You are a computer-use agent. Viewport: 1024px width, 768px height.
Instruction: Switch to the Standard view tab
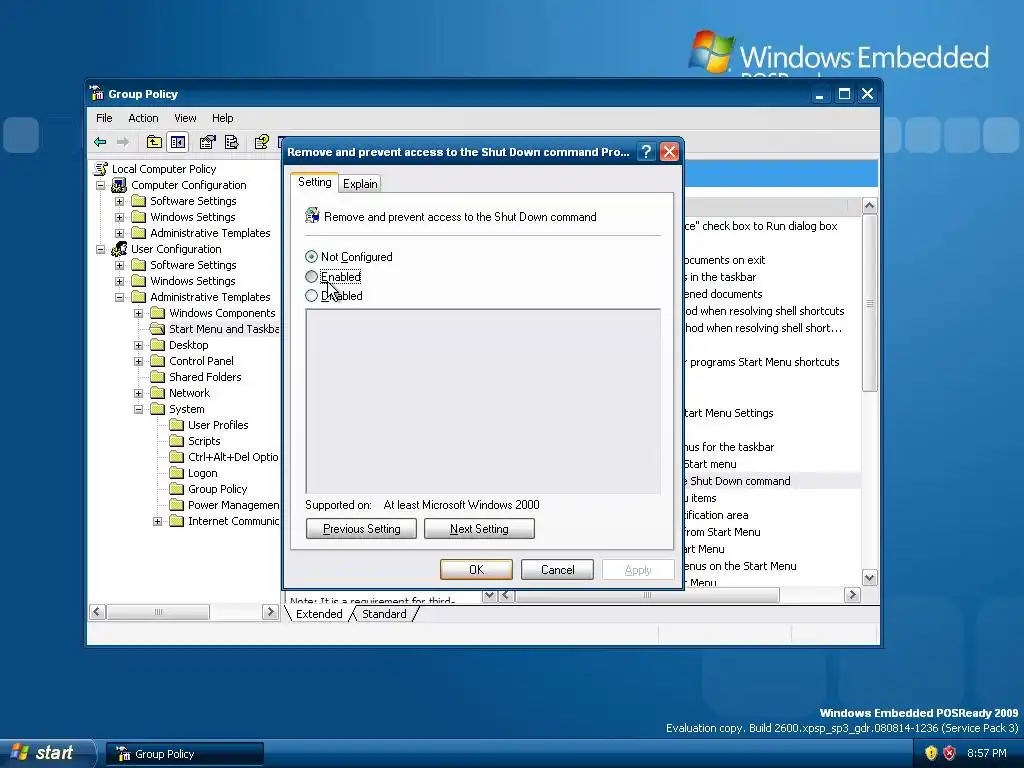point(384,614)
